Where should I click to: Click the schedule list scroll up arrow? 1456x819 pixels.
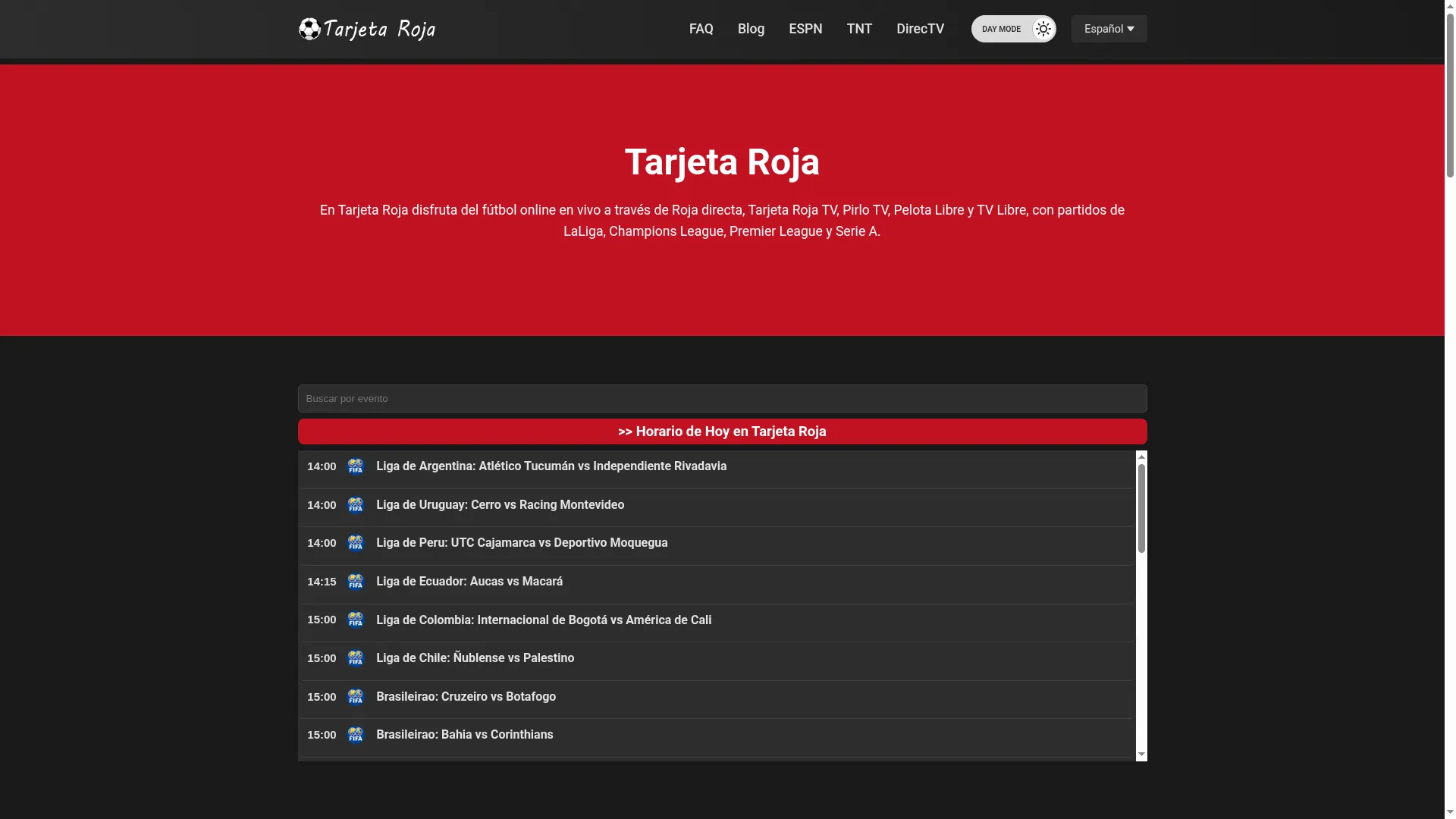1141,457
